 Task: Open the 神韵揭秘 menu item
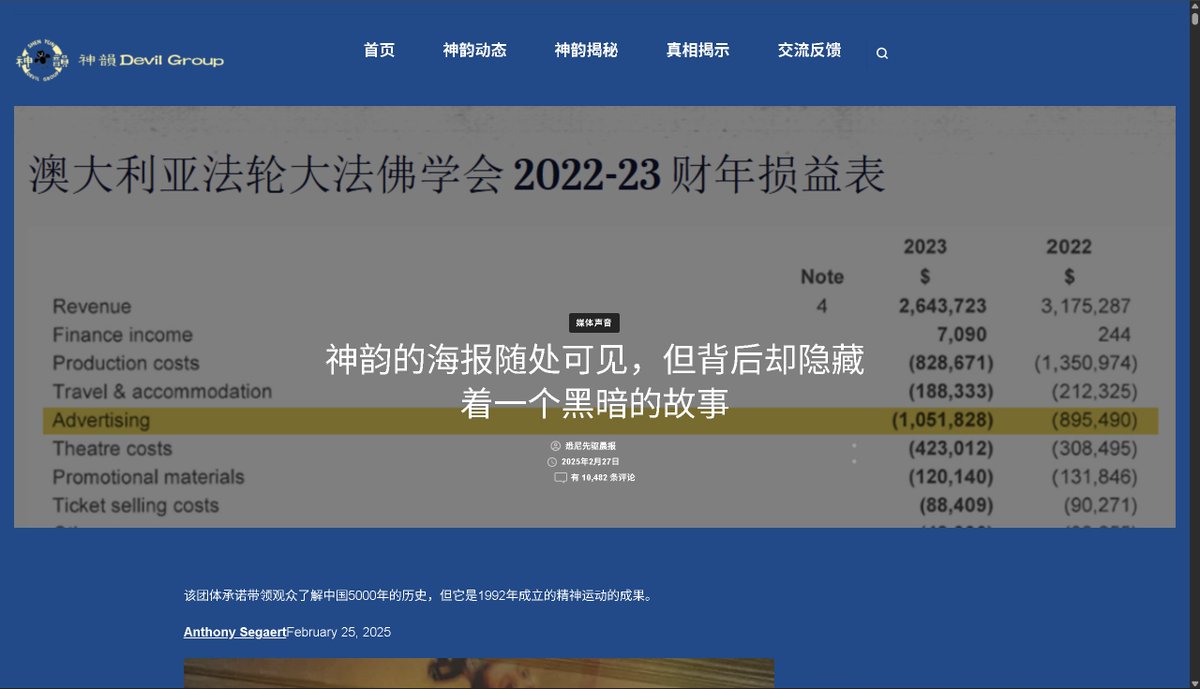[586, 50]
